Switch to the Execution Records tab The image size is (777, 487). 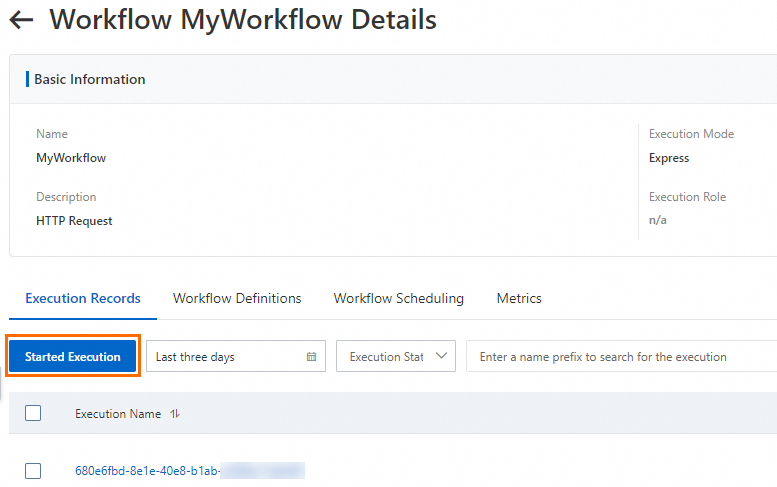pyautogui.click(x=83, y=298)
